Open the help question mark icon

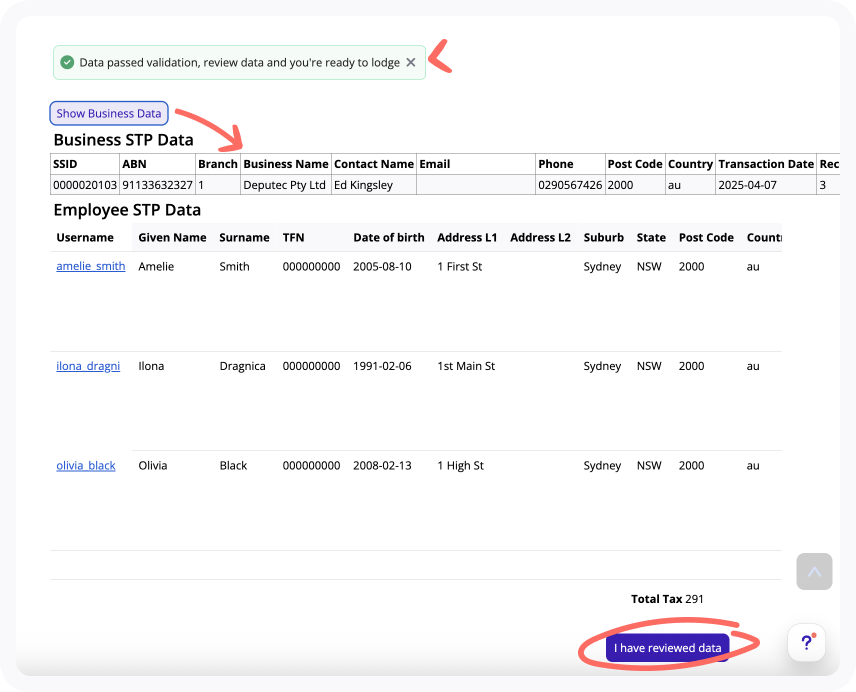tap(806, 642)
